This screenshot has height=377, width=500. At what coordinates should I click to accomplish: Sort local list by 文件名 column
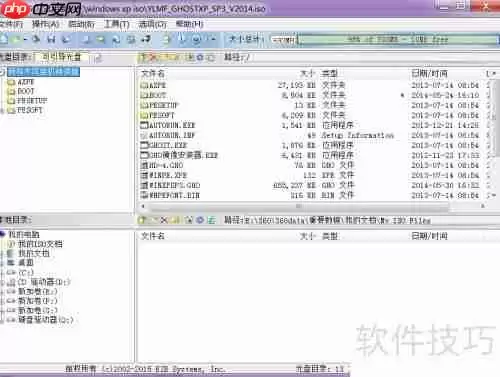[x=153, y=236]
